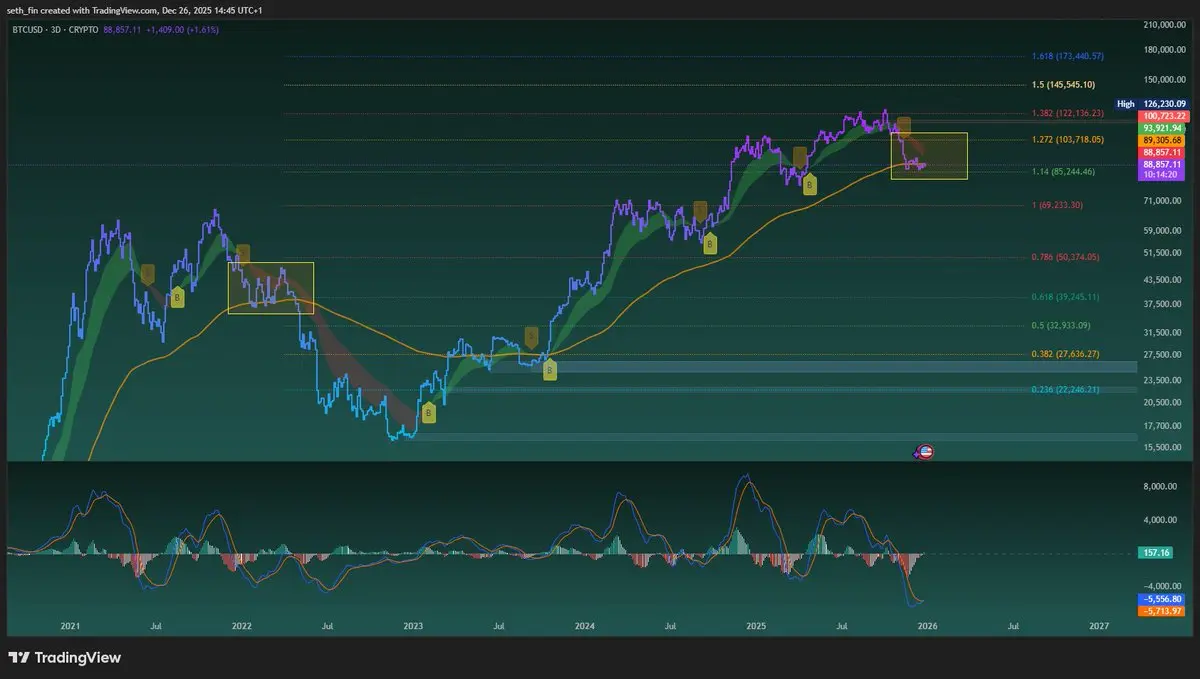Viewport: 1200px width, 679px height.
Task: Click the 71,000.00 price scale label
Action: (1164, 201)
